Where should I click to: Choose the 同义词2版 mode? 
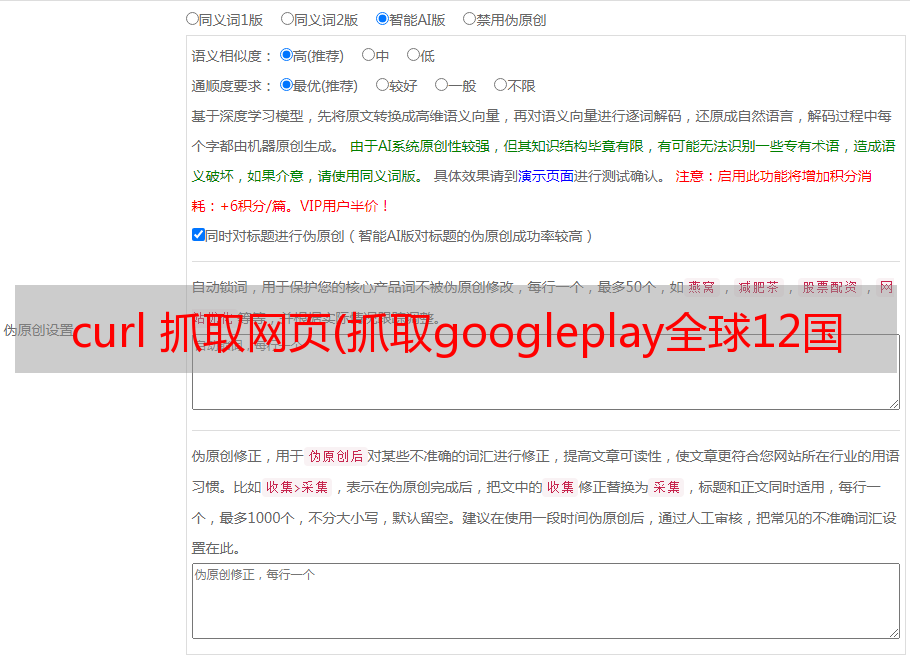click(x=287, y=19)
